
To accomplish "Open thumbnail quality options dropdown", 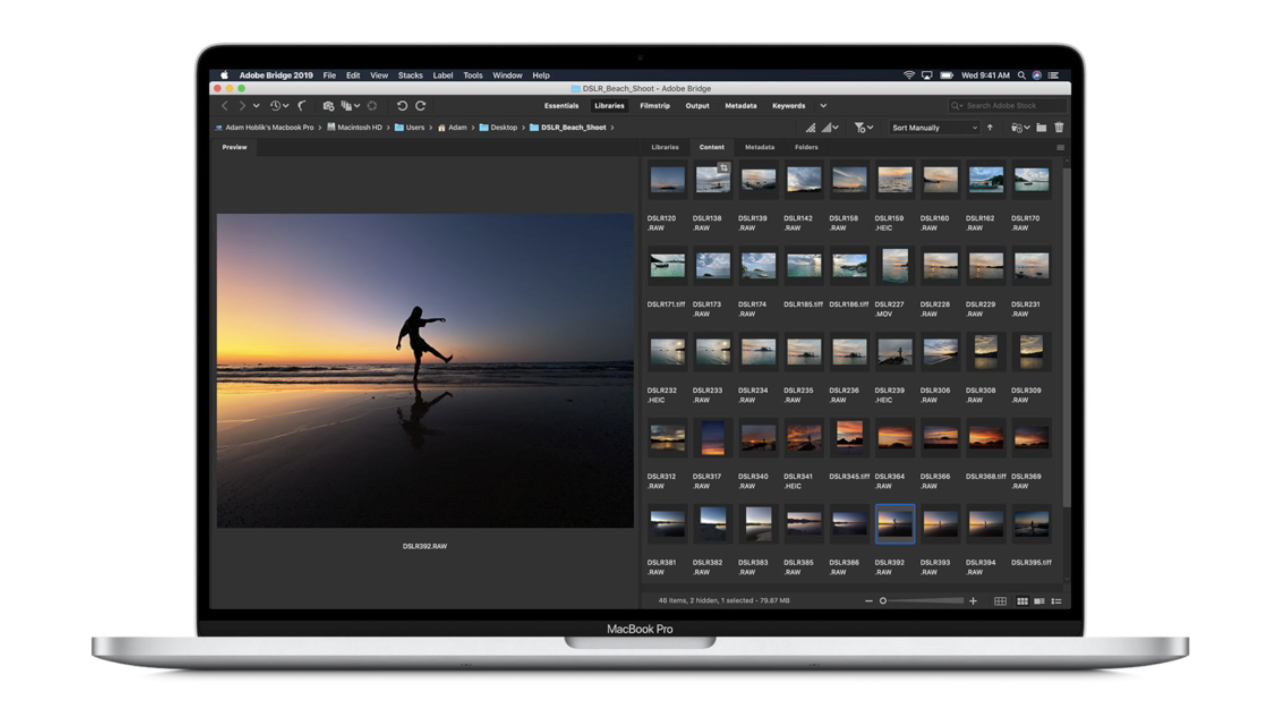I will pyautogui.click(x=830, y=128).
